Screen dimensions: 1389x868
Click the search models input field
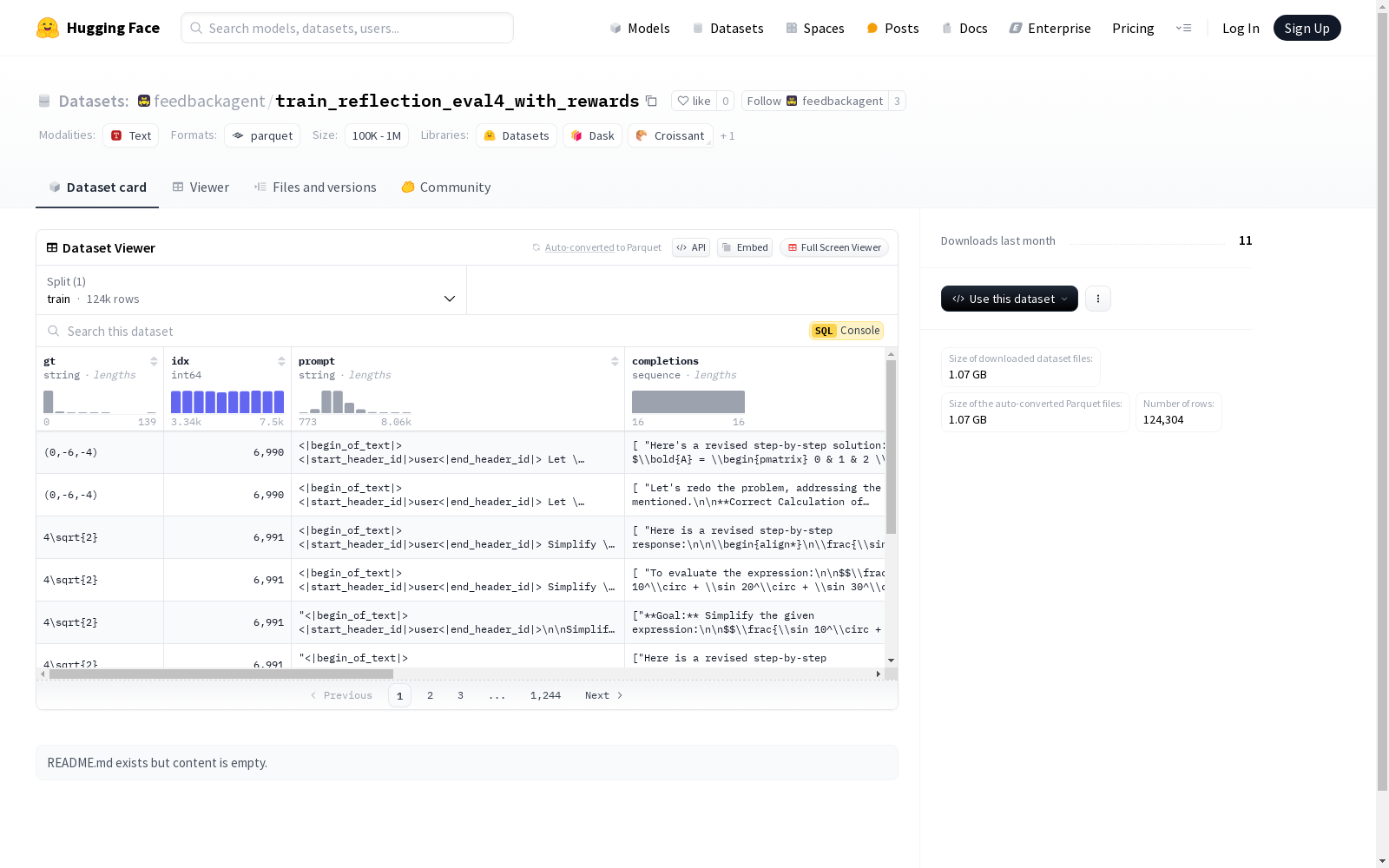point(347,28)
